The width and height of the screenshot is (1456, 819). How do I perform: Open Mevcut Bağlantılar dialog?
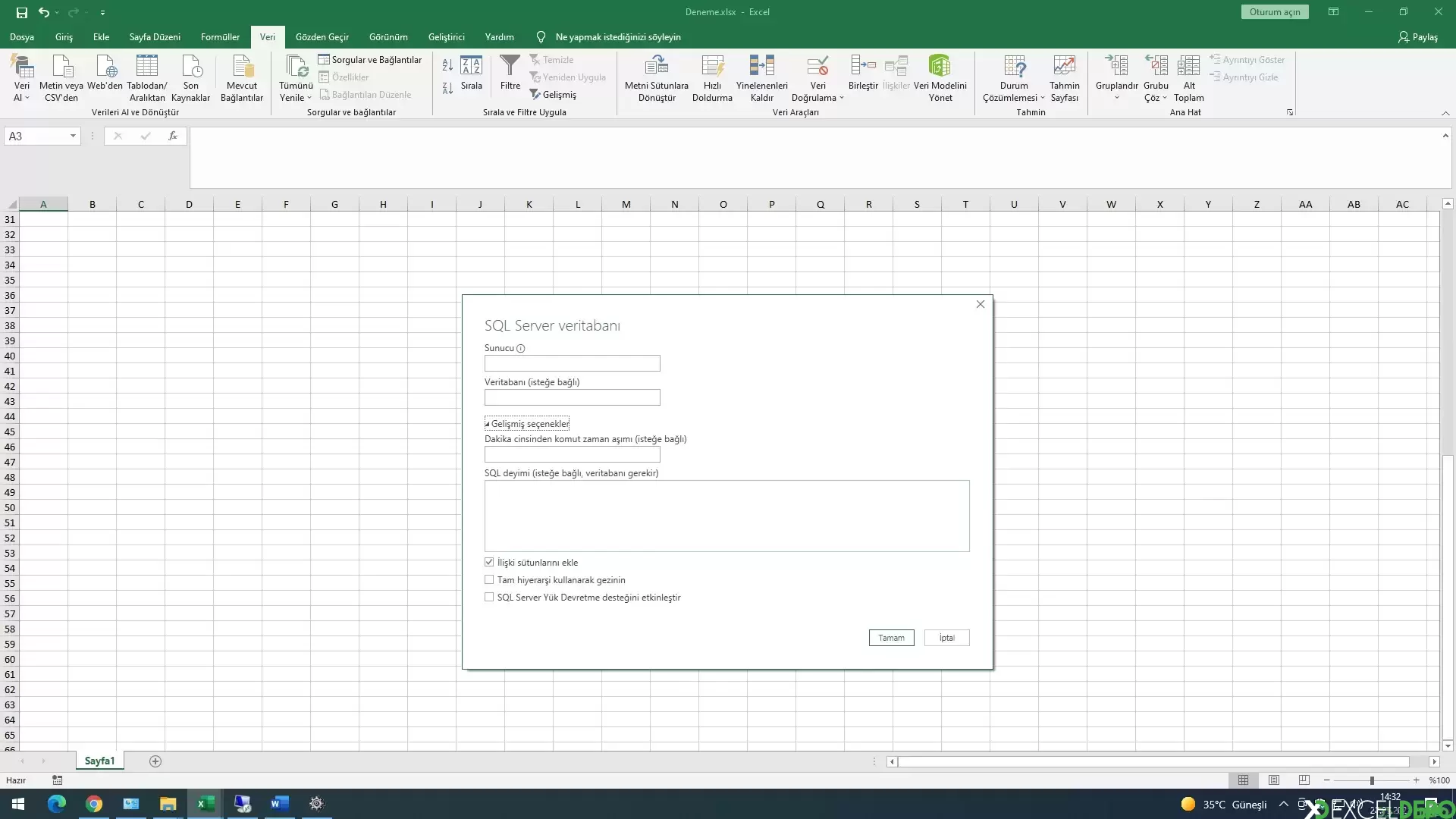point(242,77)
